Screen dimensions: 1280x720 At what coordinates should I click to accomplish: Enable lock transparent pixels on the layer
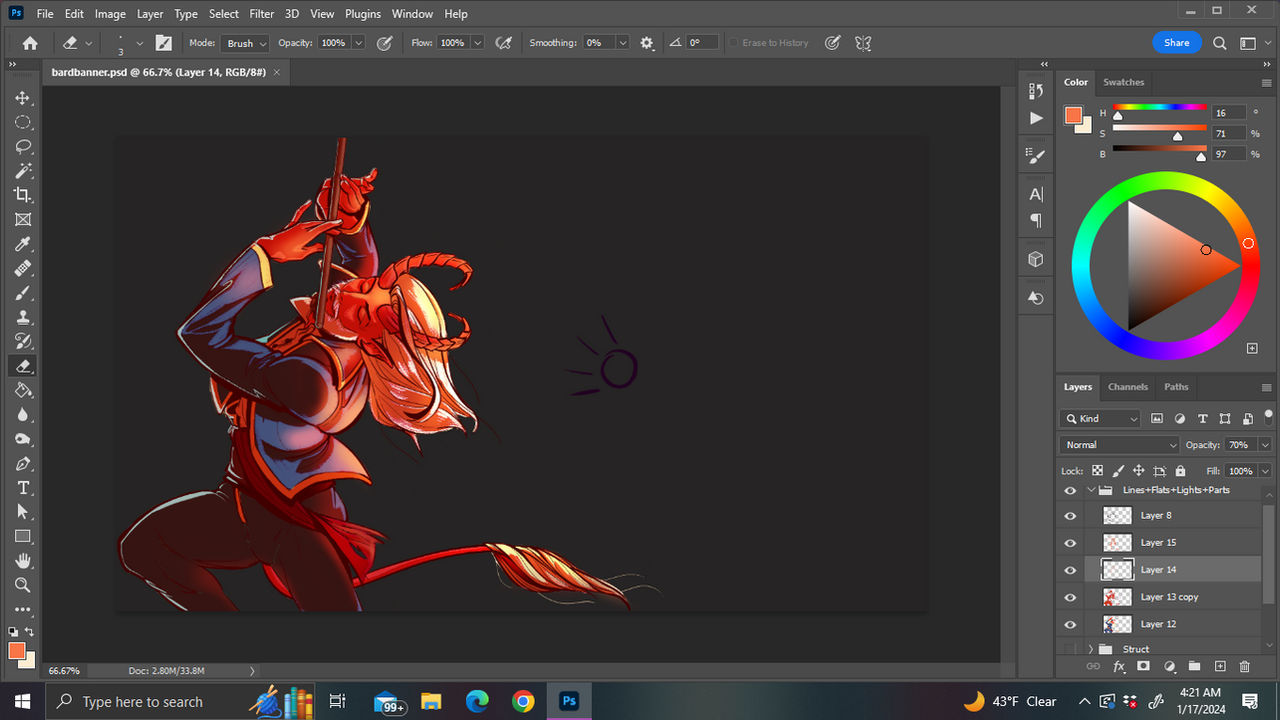[x=1096, y=470]
